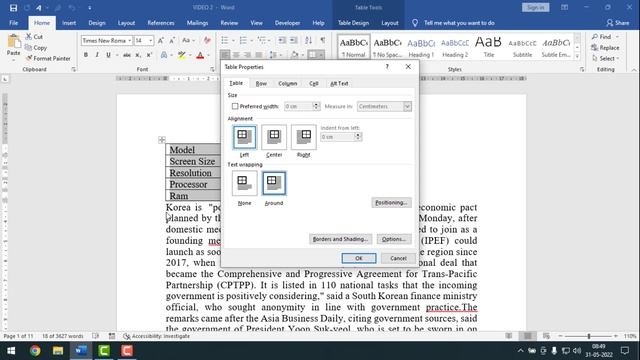
Task: Open the Insert ribbon tab
Action: tap(69, 23)
